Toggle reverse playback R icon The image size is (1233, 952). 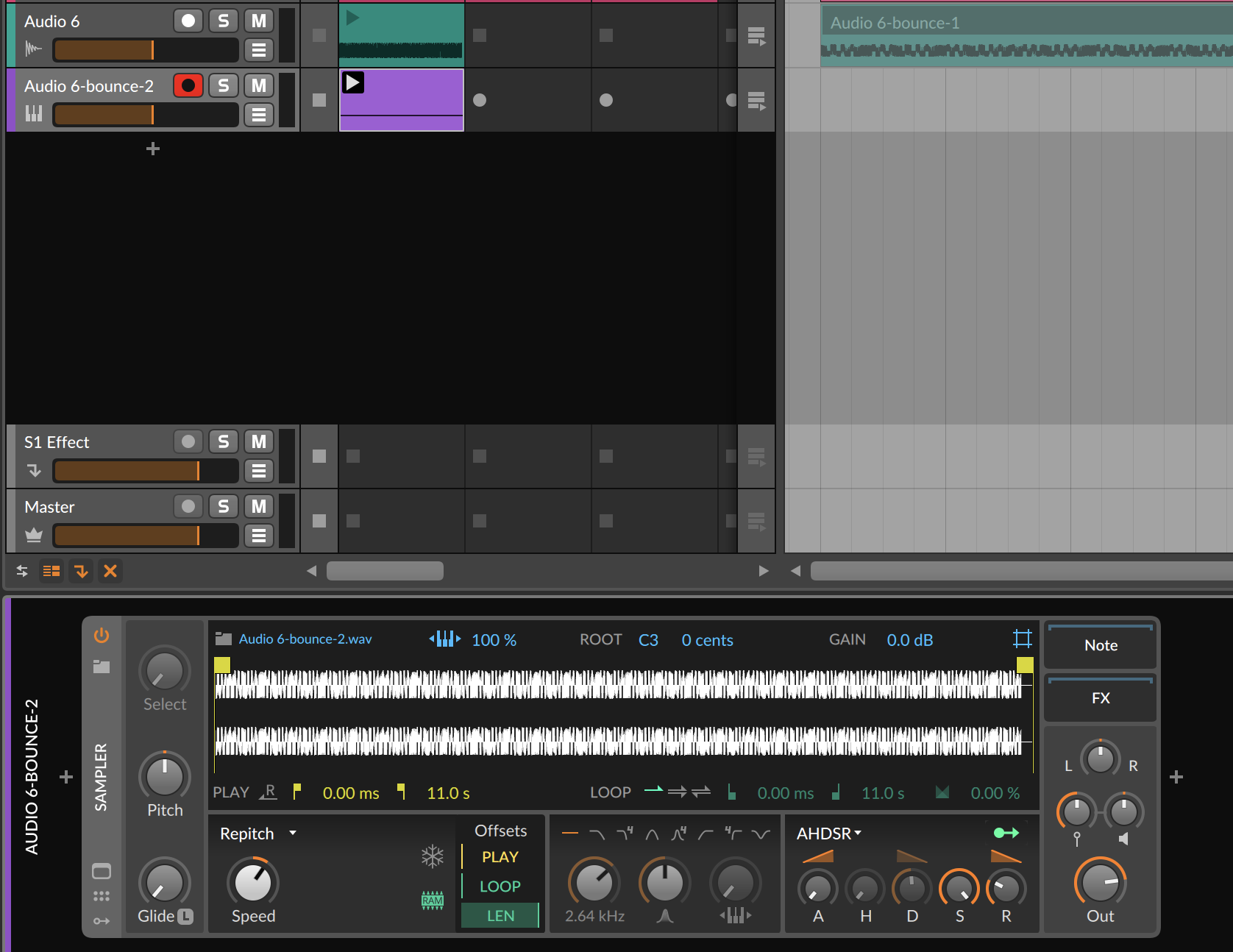[268, 792]
